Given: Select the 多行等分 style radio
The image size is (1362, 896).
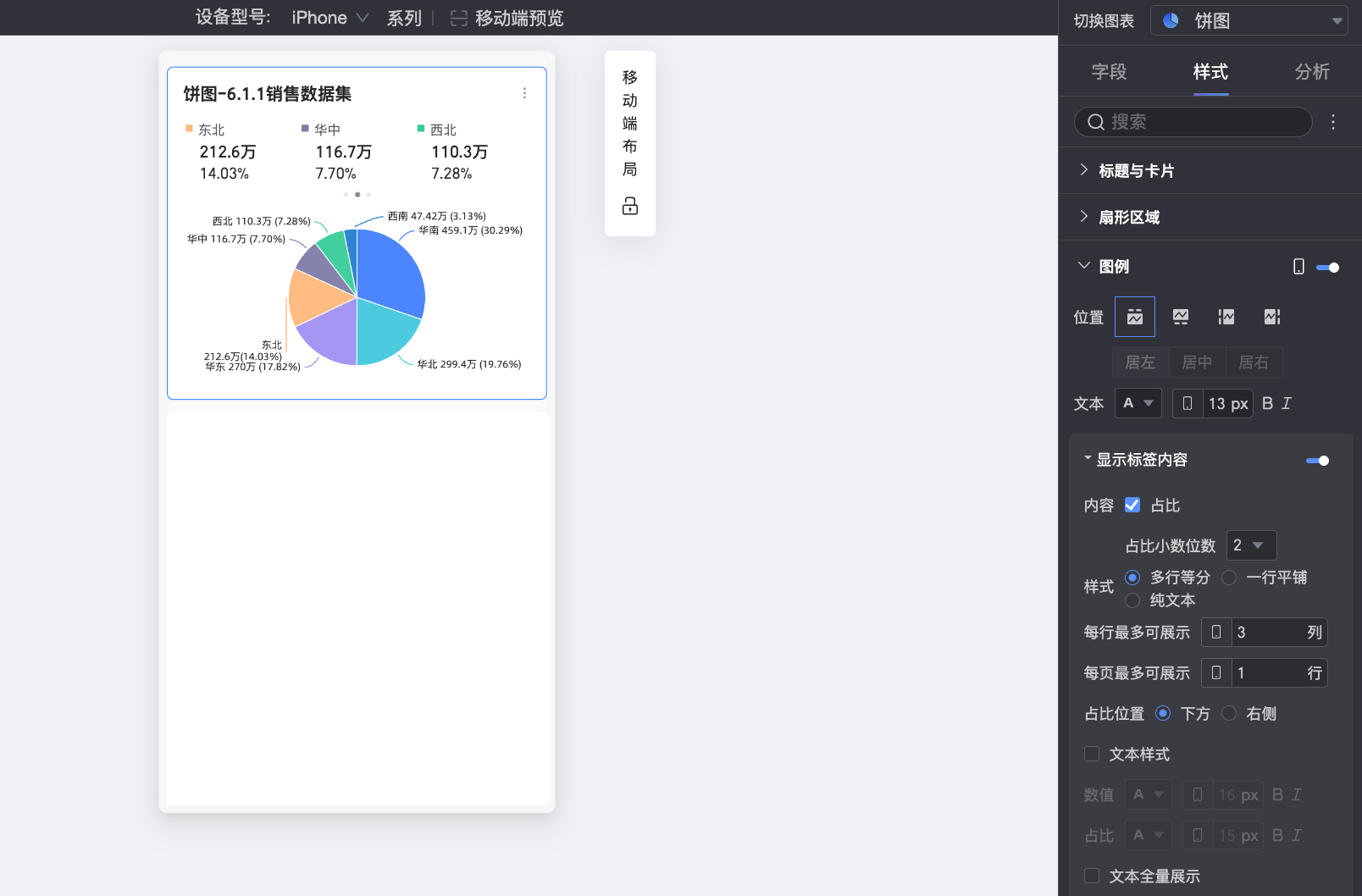Looking at the screenshot, I should (1132, 578).
